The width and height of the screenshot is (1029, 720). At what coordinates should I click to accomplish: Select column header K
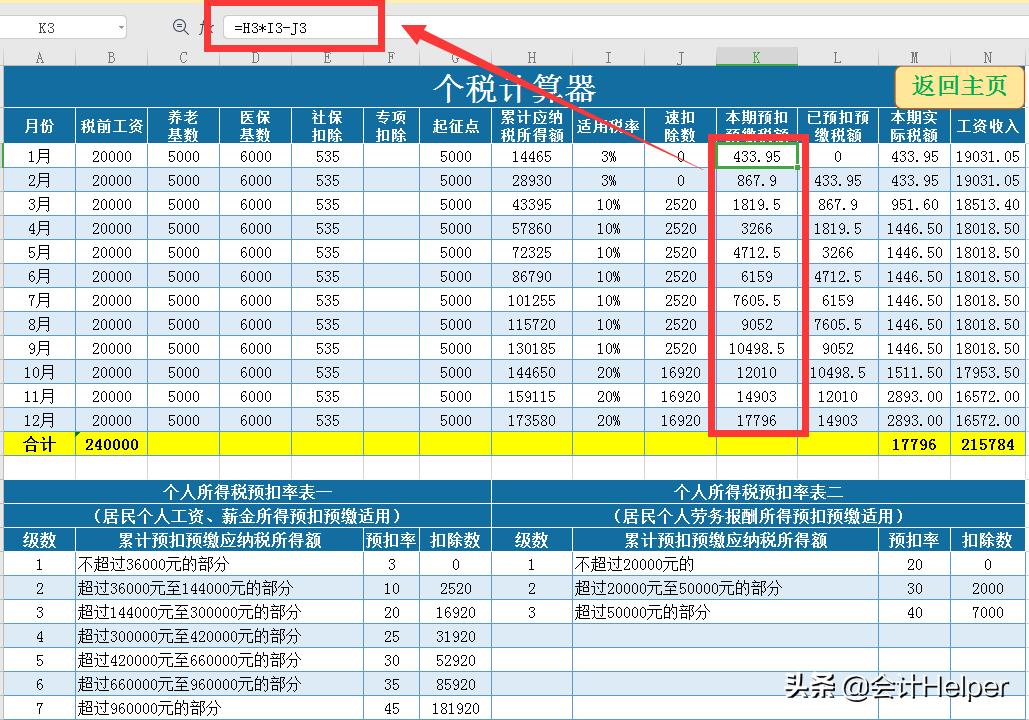click(x=759, y=57)
